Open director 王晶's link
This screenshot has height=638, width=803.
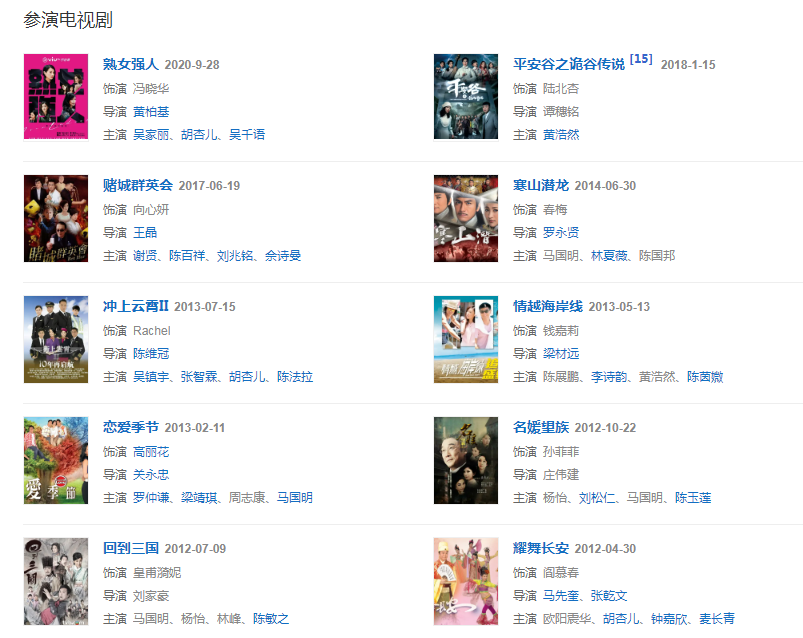145,232
